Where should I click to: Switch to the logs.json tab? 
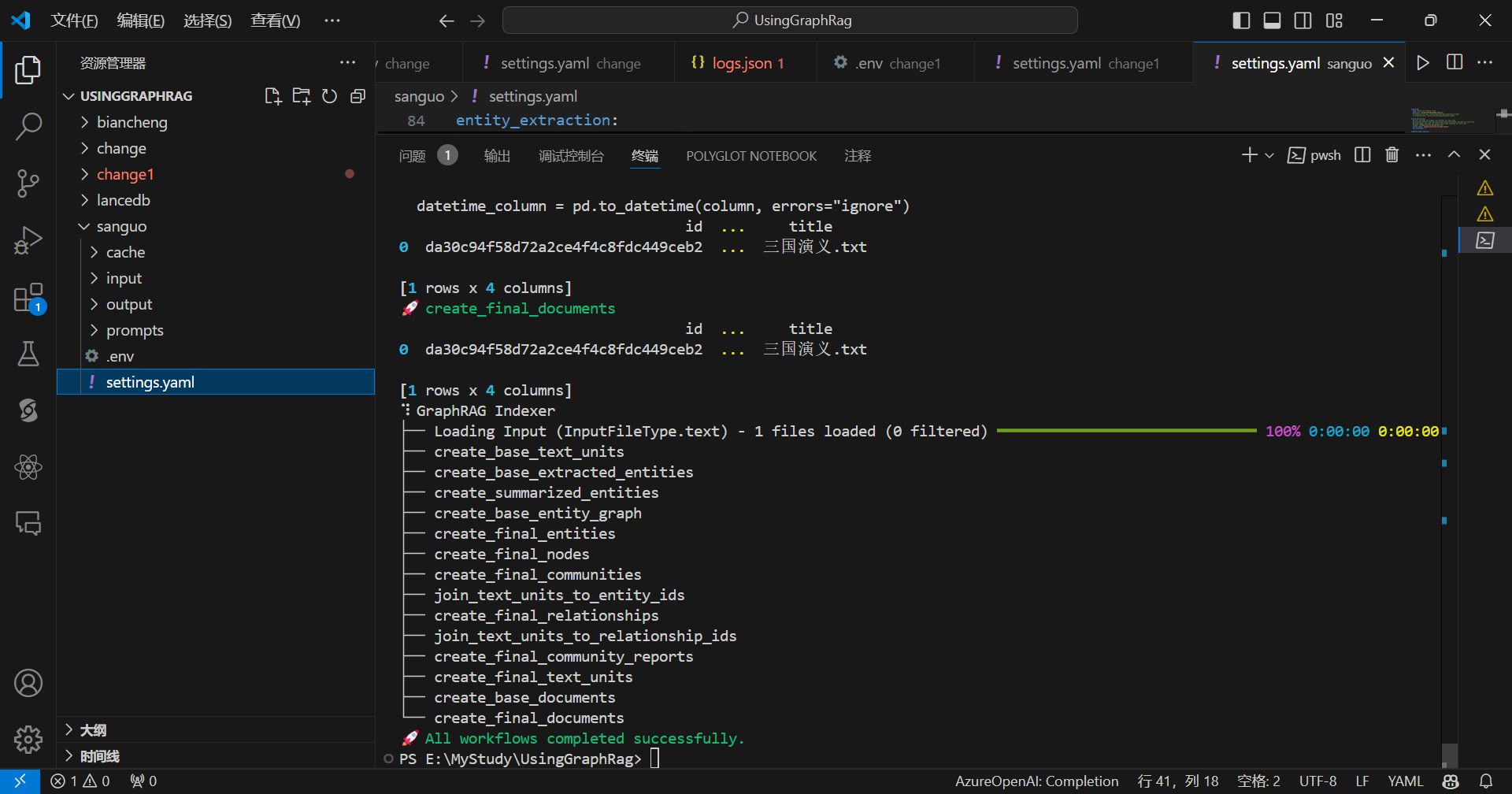click(x=744, y=63)
